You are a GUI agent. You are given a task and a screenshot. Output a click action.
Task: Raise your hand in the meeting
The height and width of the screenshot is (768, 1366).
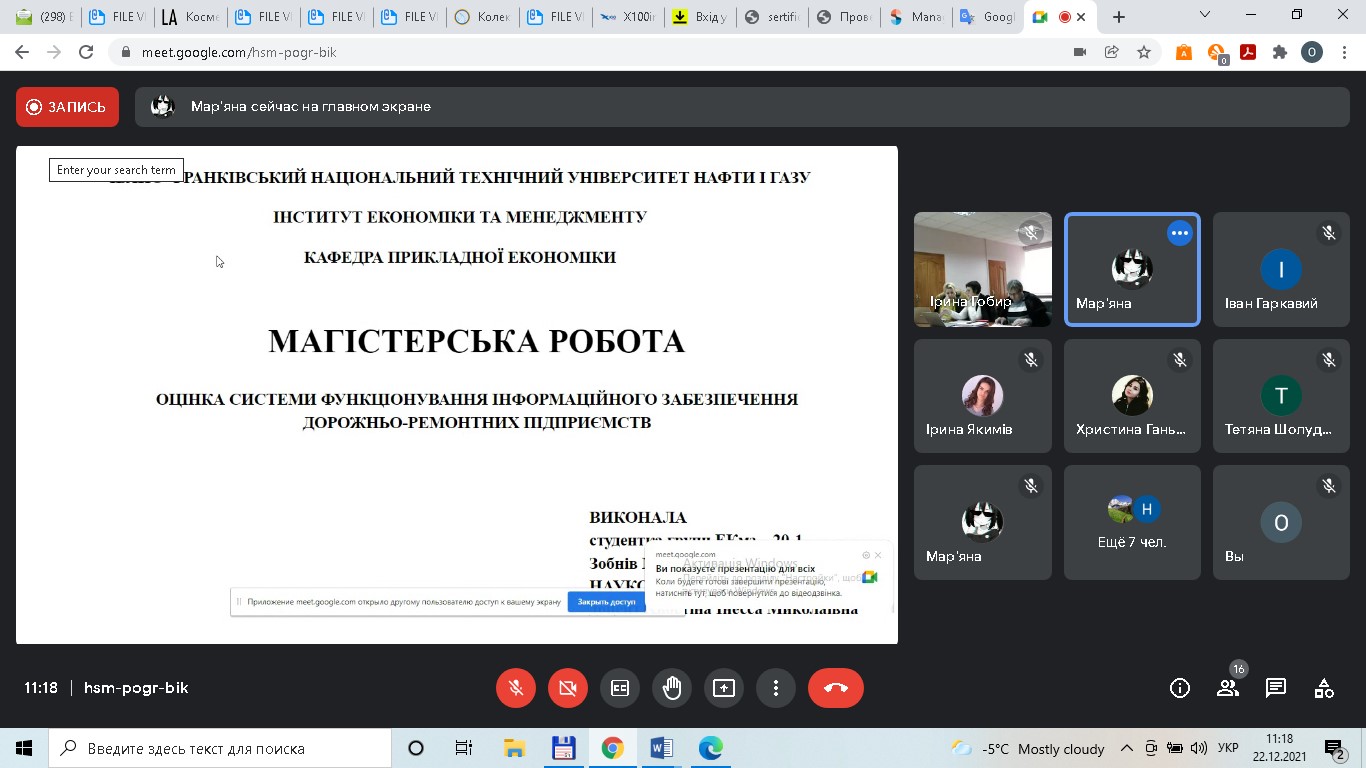(x=671, y=688)
